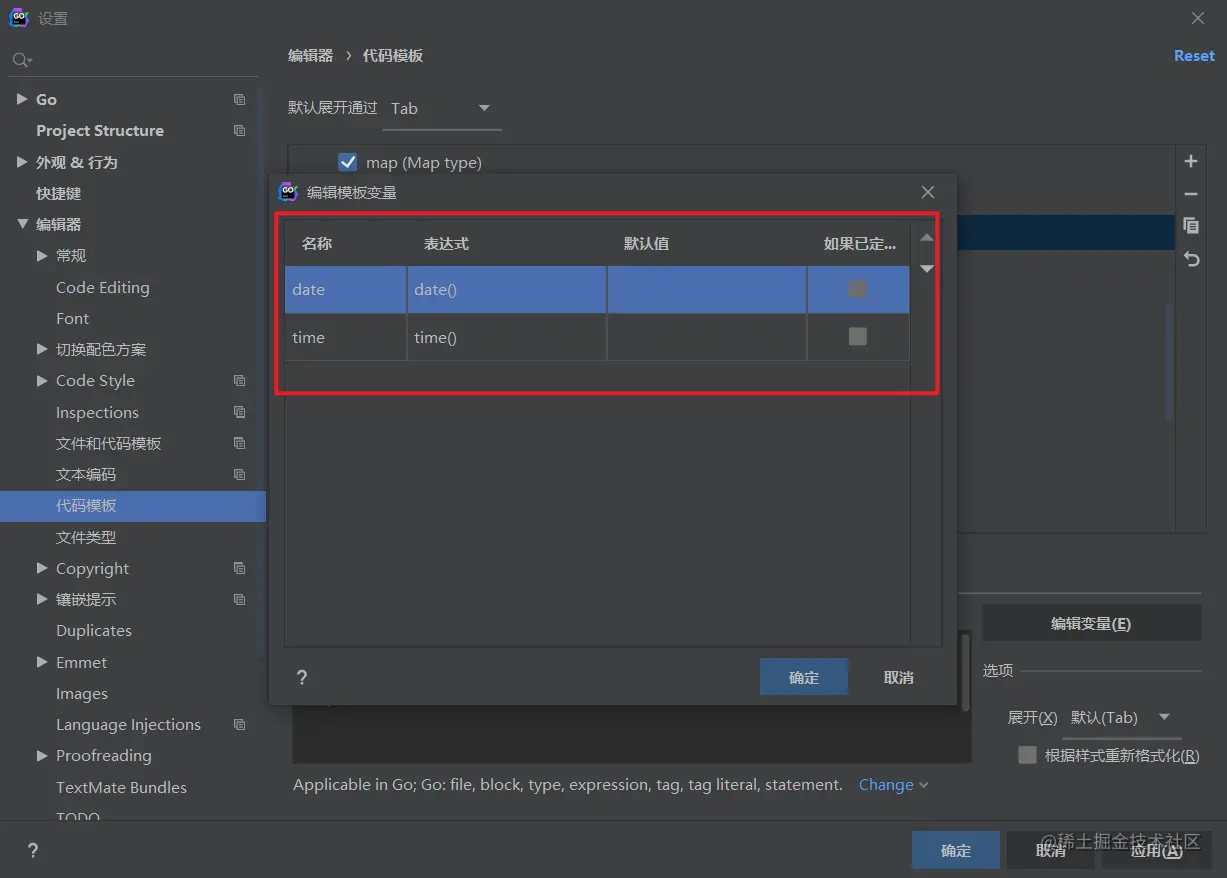
Task: Click the settings search field
Action: click(134, 61)
